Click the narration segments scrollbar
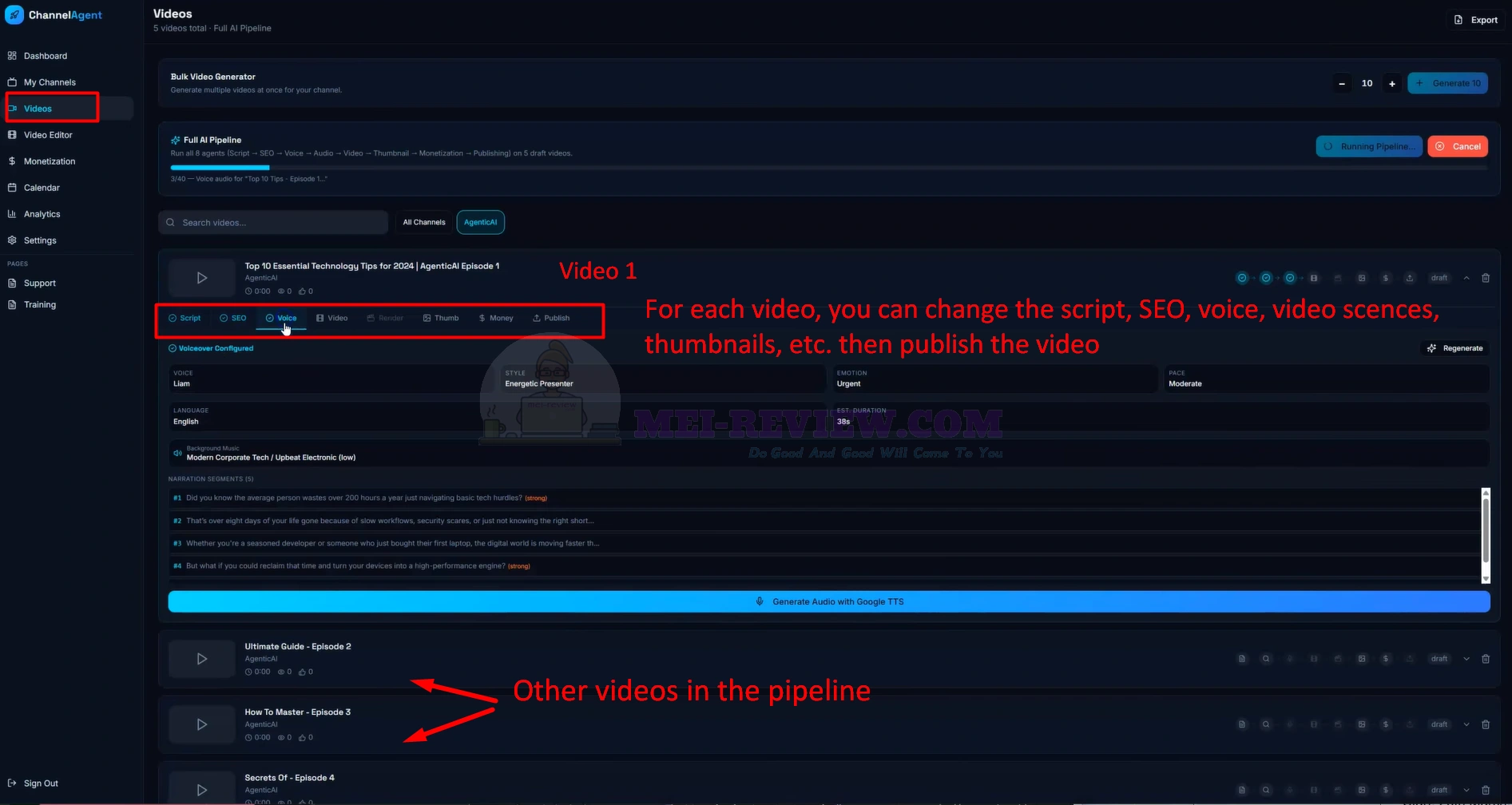Screen dimensions: 1512x805 [x=1486, y=531]
